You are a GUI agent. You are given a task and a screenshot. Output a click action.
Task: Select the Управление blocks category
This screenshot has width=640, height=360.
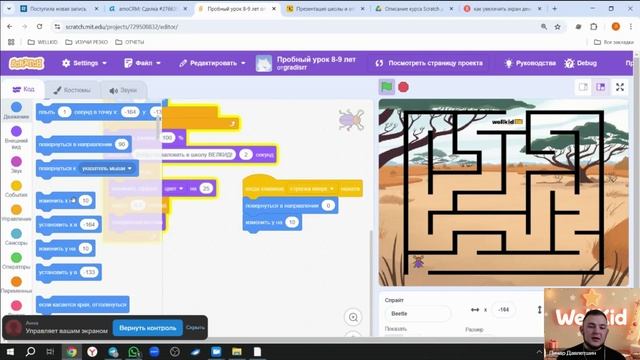[x=16, y=213]
